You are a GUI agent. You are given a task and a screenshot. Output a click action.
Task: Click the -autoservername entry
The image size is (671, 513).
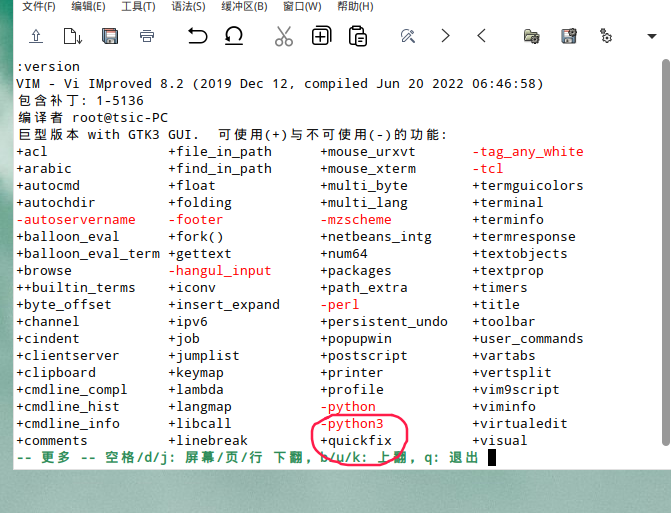pos(76,219)
